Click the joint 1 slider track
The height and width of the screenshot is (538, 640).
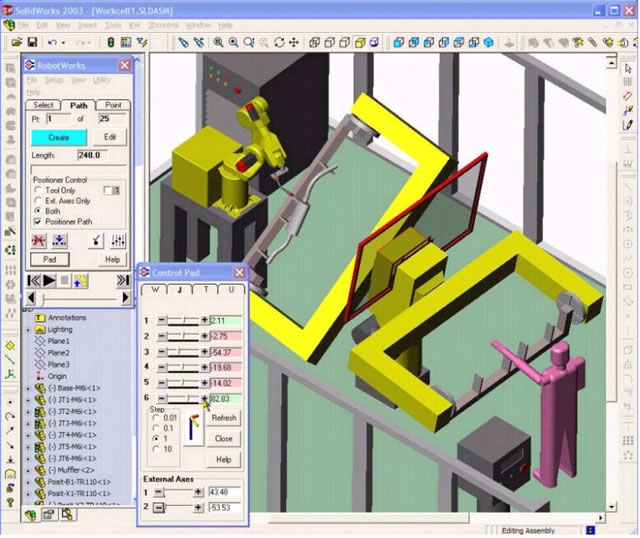coord(183,320)
